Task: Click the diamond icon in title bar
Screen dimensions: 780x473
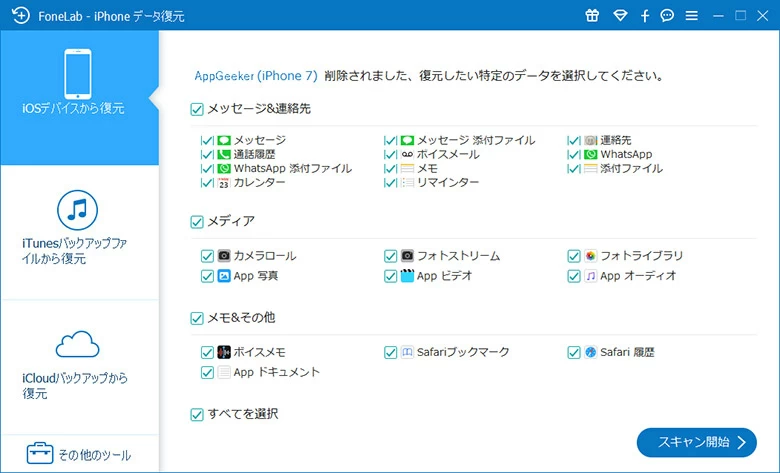Action: [620, 16]
